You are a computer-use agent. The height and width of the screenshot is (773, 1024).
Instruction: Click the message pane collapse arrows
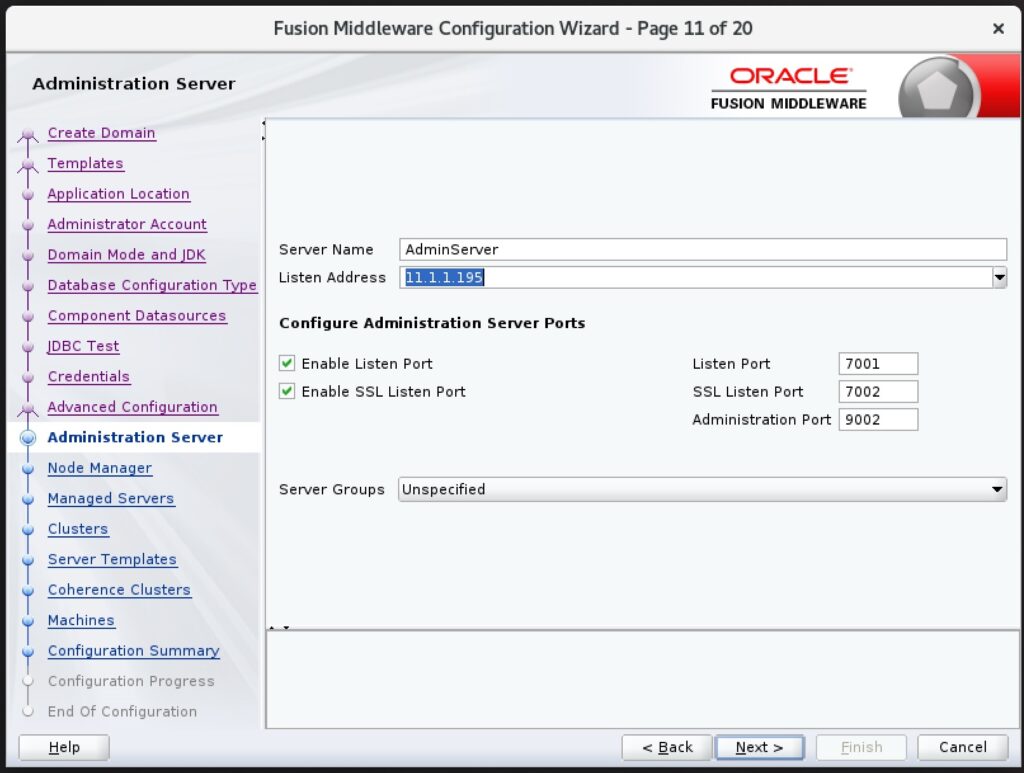point(279,627)
